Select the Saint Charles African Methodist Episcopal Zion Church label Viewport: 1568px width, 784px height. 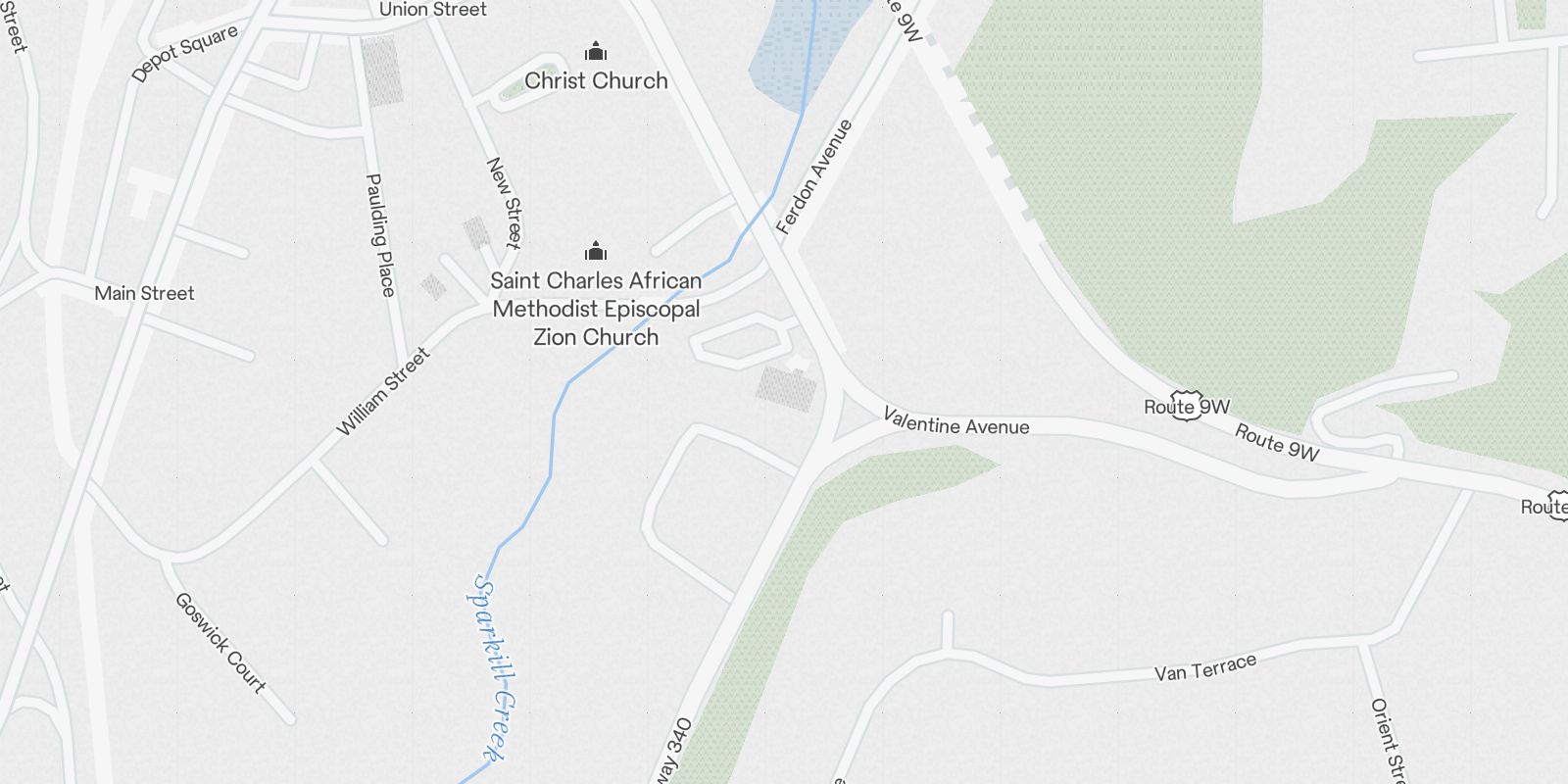pos(596,309)
